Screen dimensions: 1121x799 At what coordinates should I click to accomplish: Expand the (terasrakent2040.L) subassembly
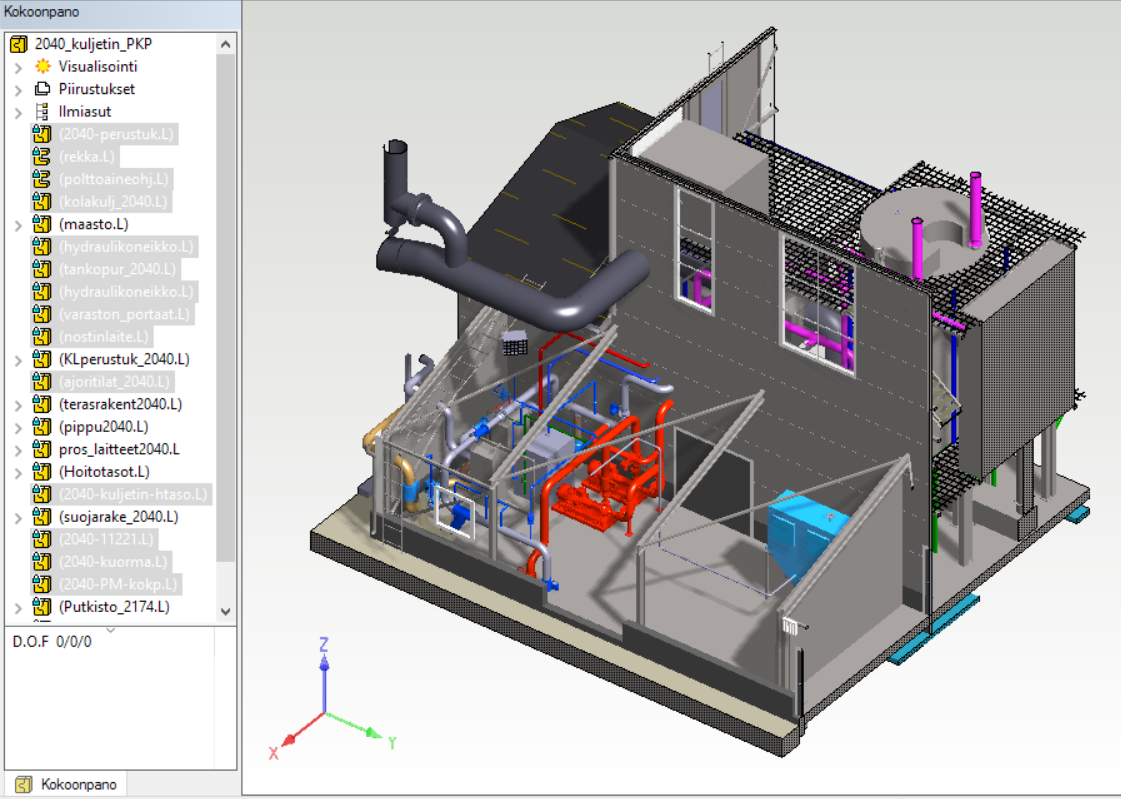18,405
